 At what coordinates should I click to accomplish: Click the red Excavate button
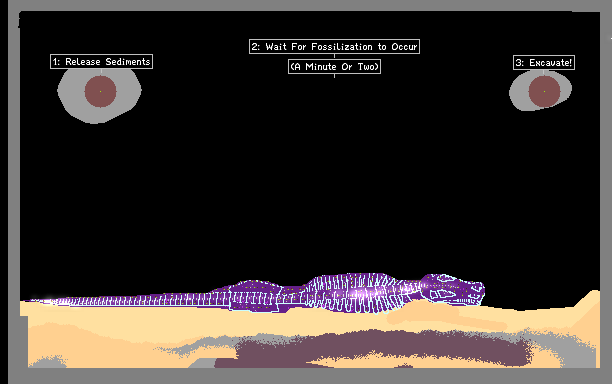[x=544, y=91]
